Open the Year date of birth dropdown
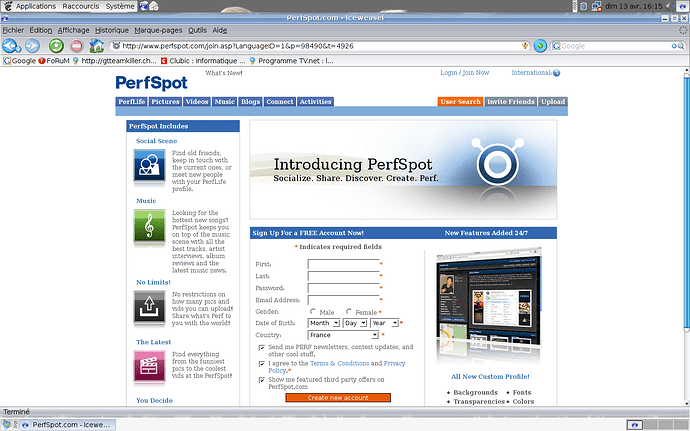 pyautogui.click(x=385, y=323)
